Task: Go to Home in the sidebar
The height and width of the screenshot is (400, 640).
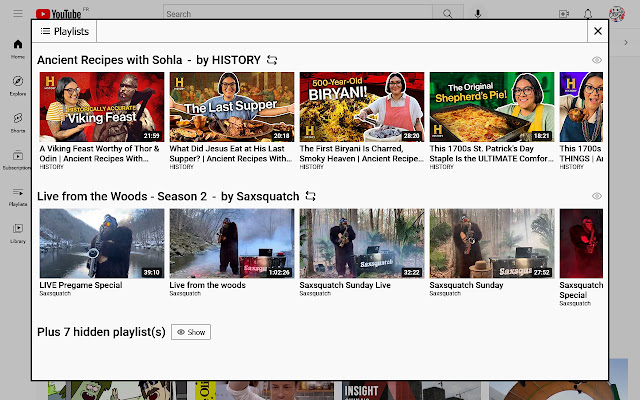Action: coord(18,49)
